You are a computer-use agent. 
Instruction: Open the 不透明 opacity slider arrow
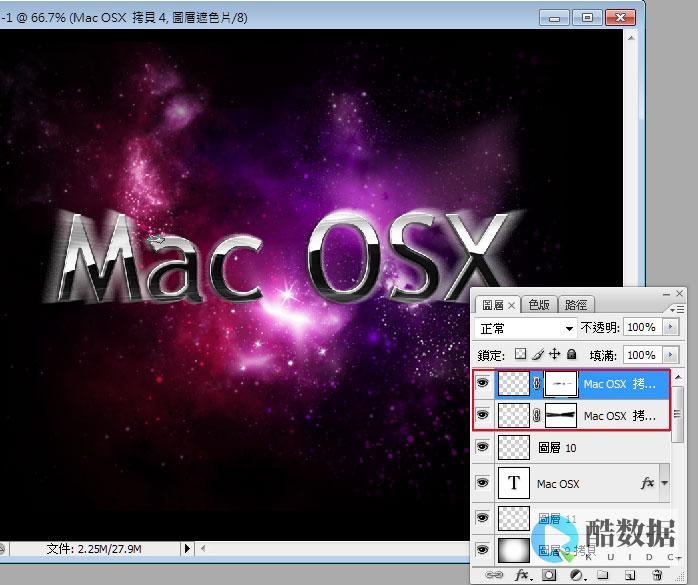[x=670, y=327]
